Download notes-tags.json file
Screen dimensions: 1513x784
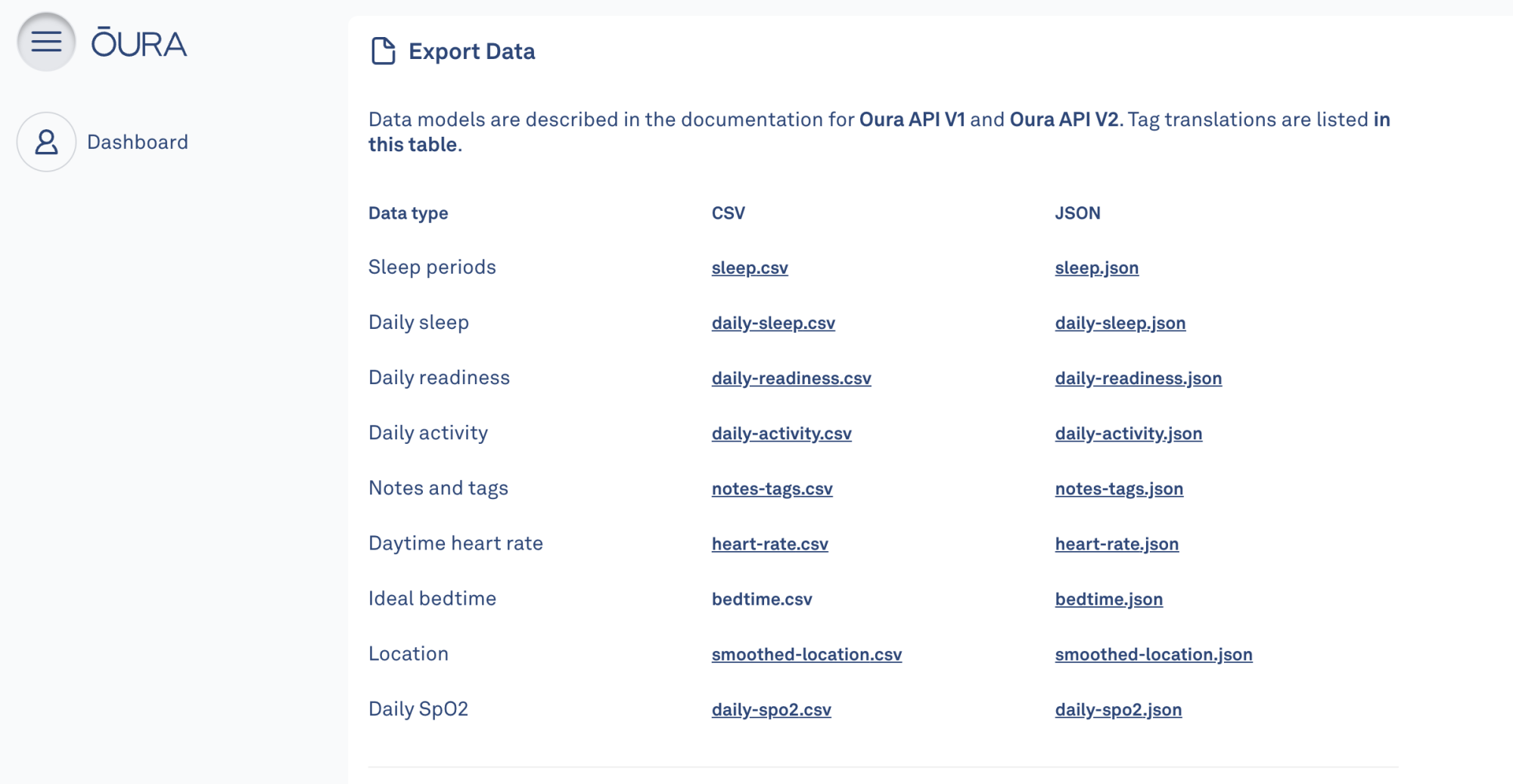pos(1119,488)
